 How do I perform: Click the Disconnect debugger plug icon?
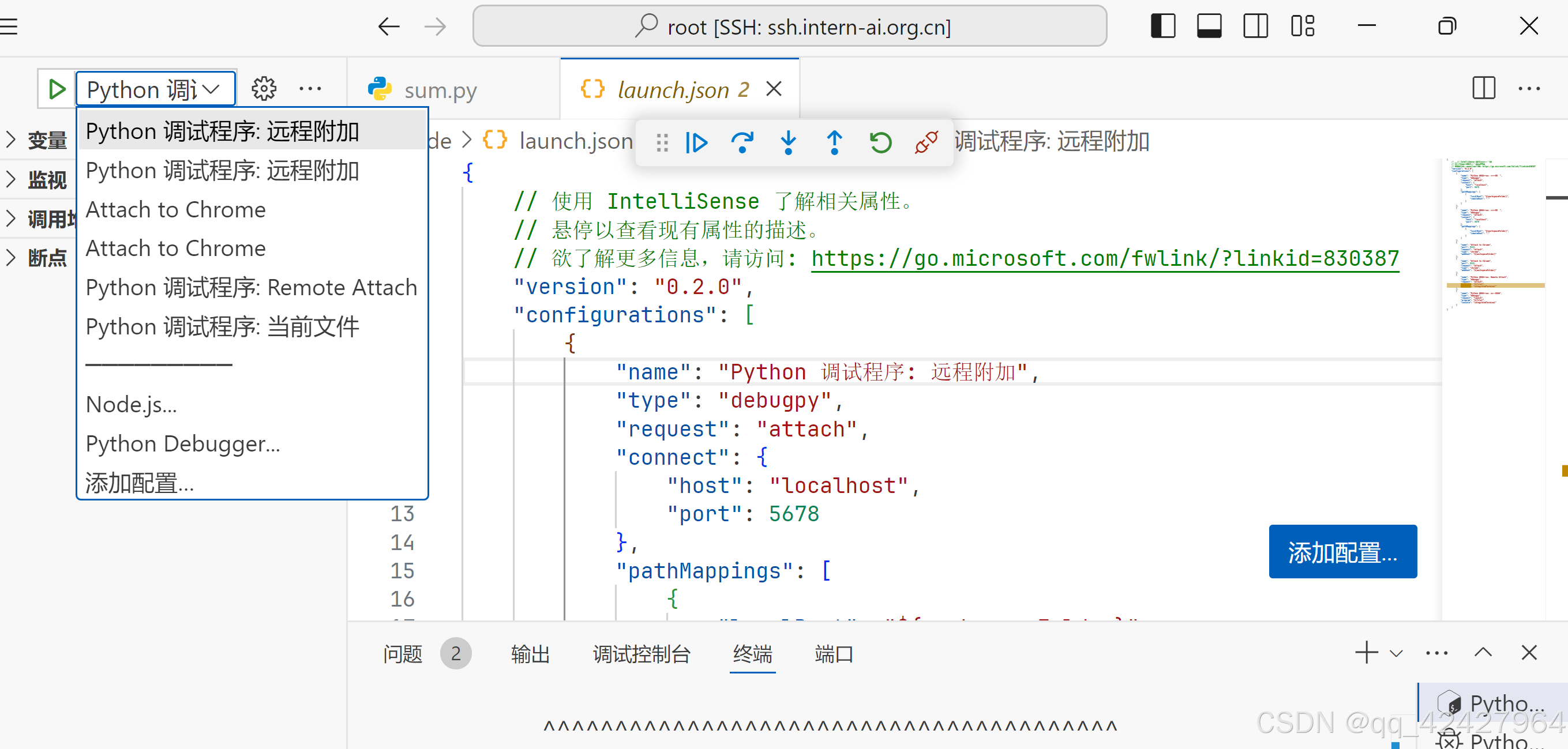[926, 143]
